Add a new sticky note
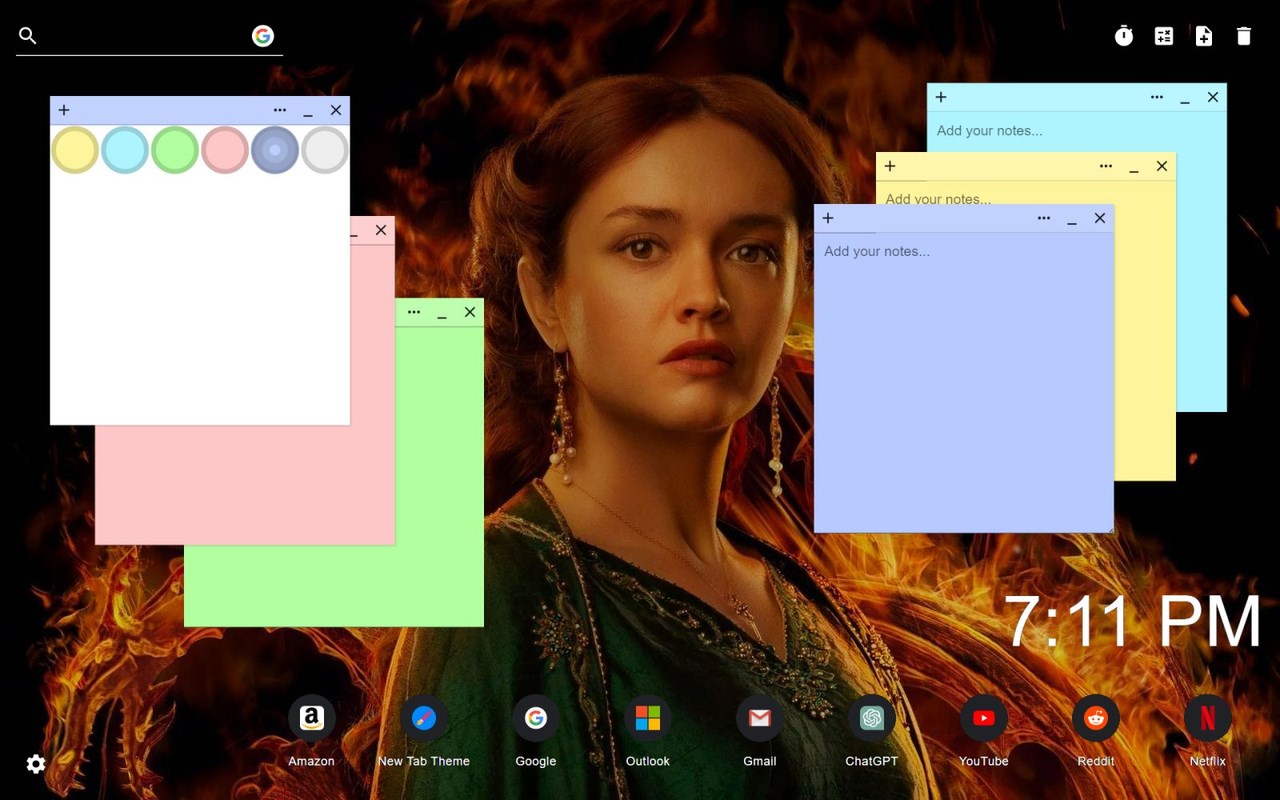This screenshot has width=1280, height=800. coord(1204,36)
